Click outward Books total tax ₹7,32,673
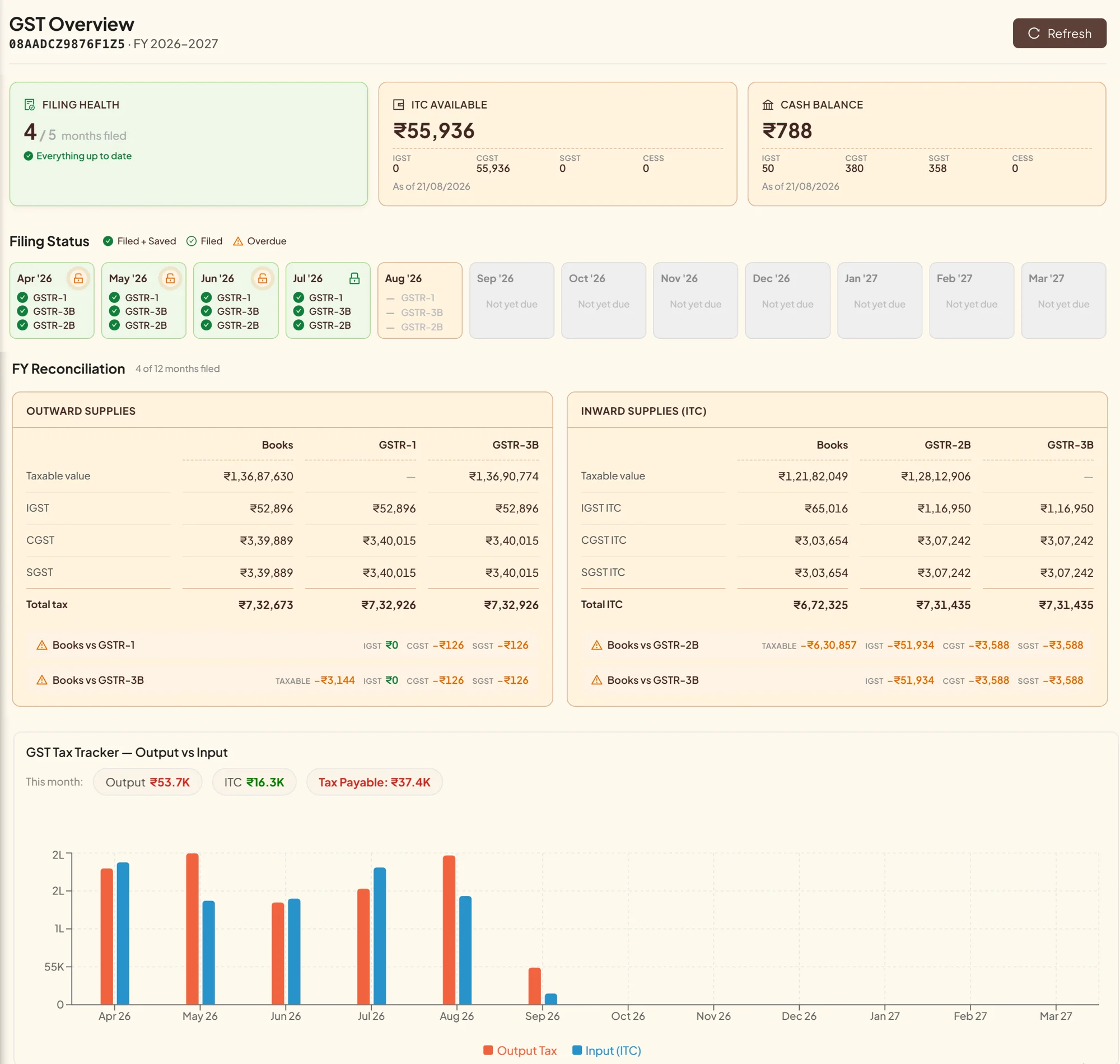This screenshot has width=1120, height=1064. (265, 605)
